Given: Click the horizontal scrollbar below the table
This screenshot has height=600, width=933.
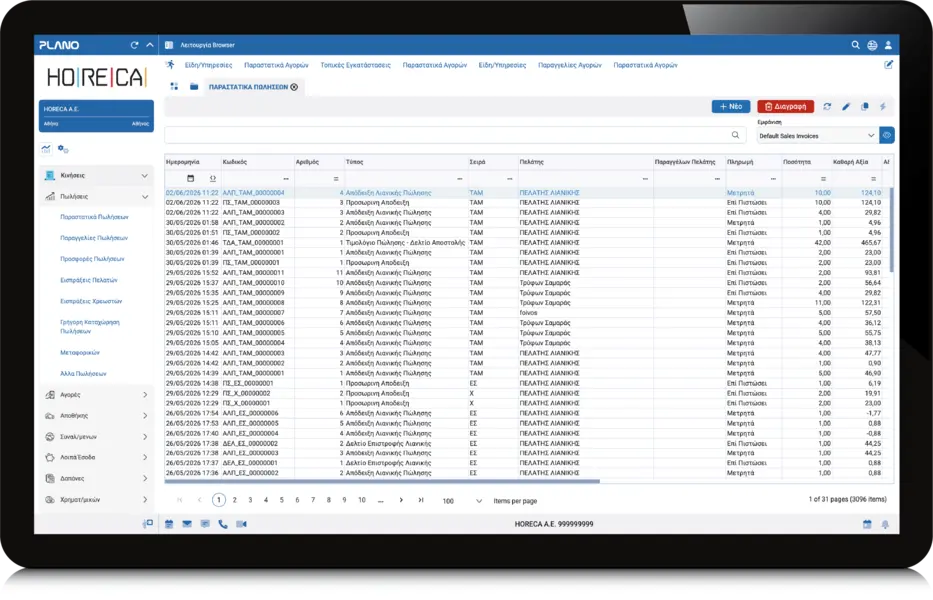Looking at the screenshot, I should [x=382, y=481].
